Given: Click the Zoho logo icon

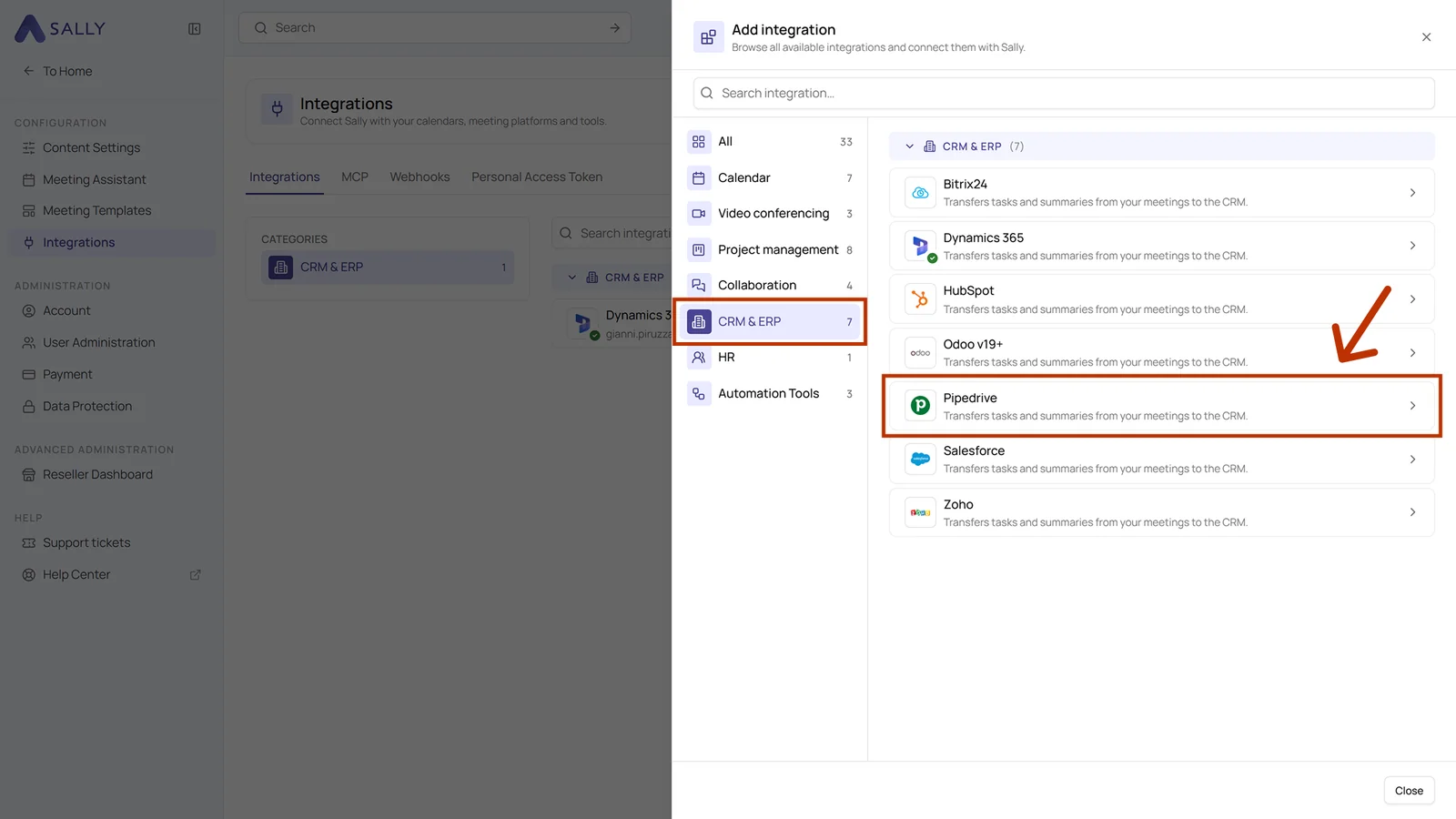Looking at the screenshot, I should pos(920,512).
